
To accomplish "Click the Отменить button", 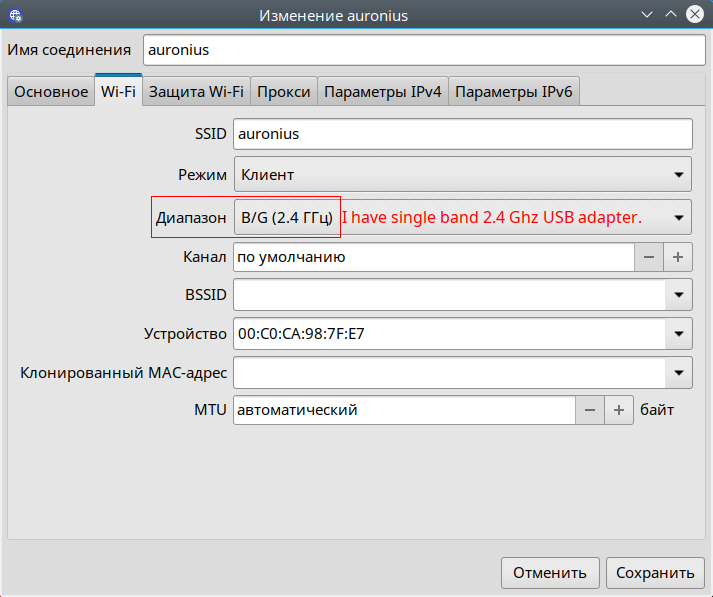I will coord(550,573).
